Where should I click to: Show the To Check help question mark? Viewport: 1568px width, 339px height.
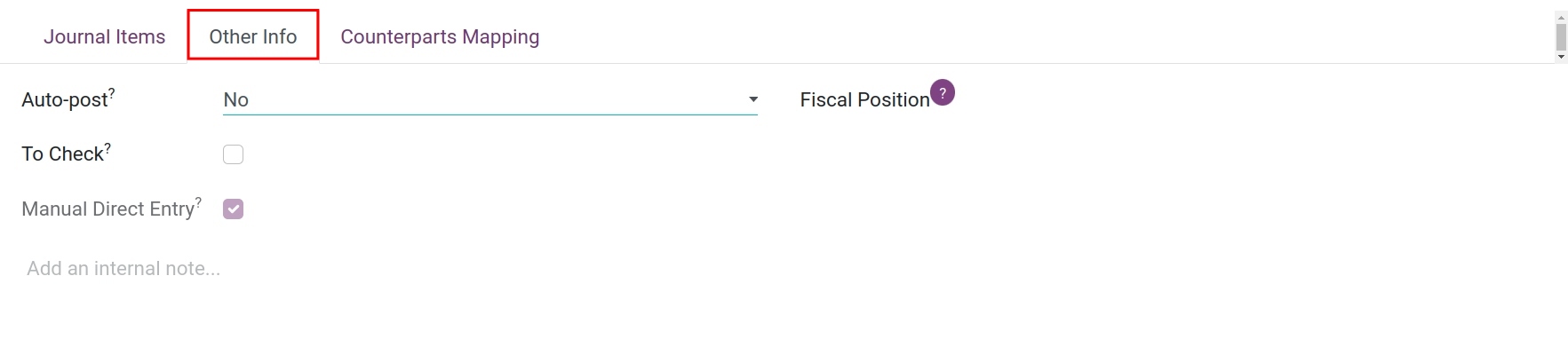click(107, 146)
